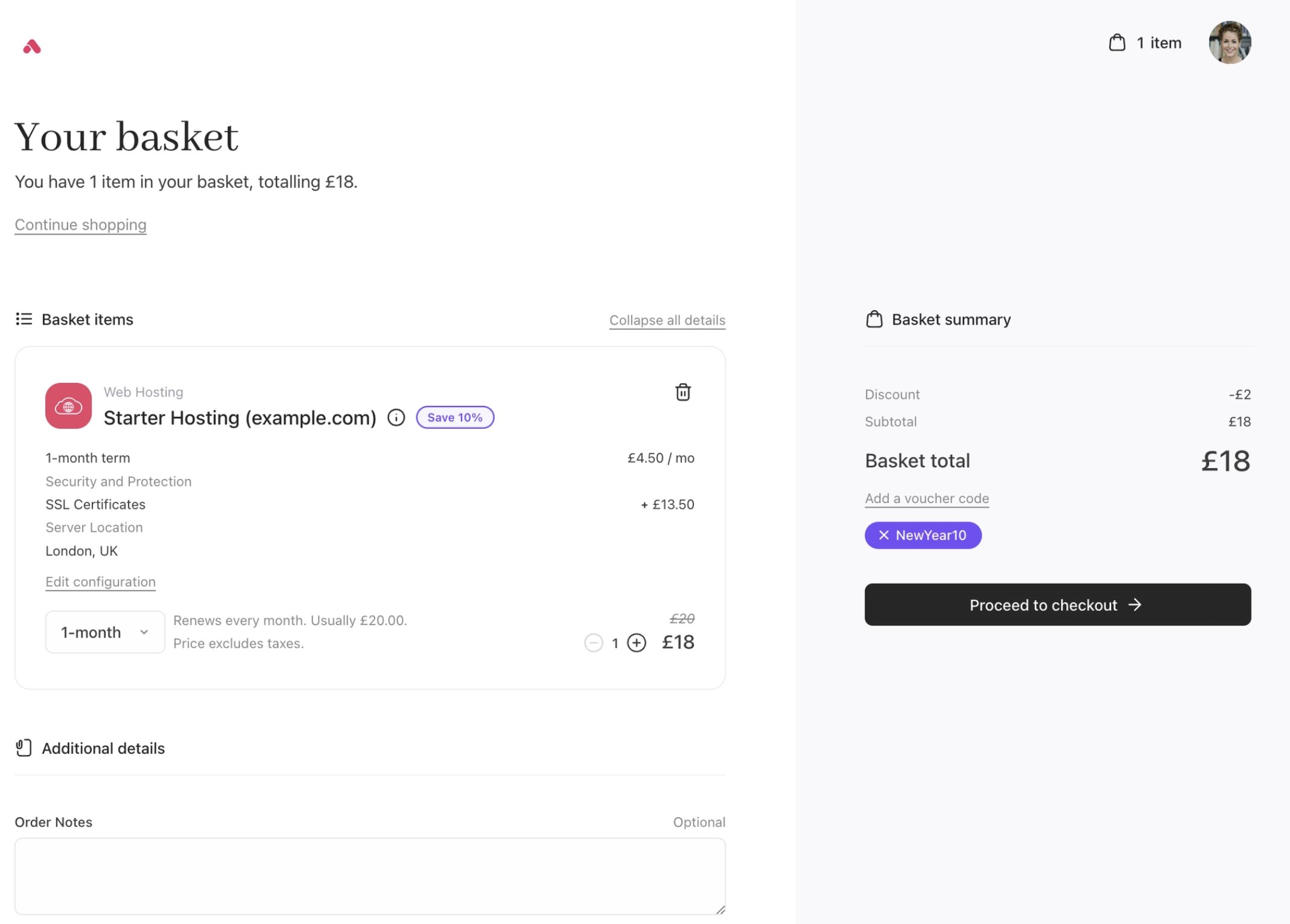Click Continue shopping link
This screenshot has height=924, width=1290.
80,225
